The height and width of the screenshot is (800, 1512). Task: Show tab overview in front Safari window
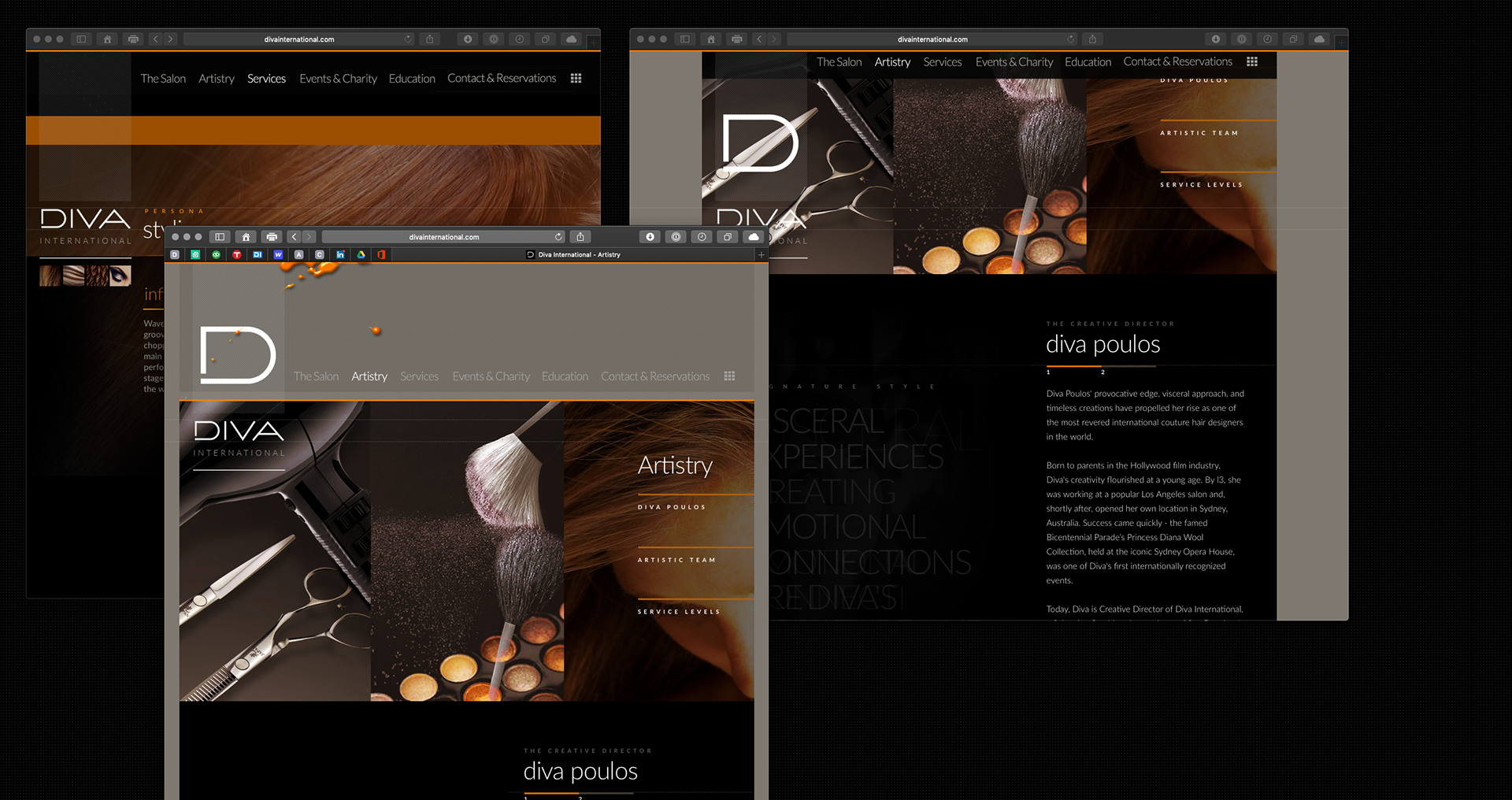tap(728, 237)
